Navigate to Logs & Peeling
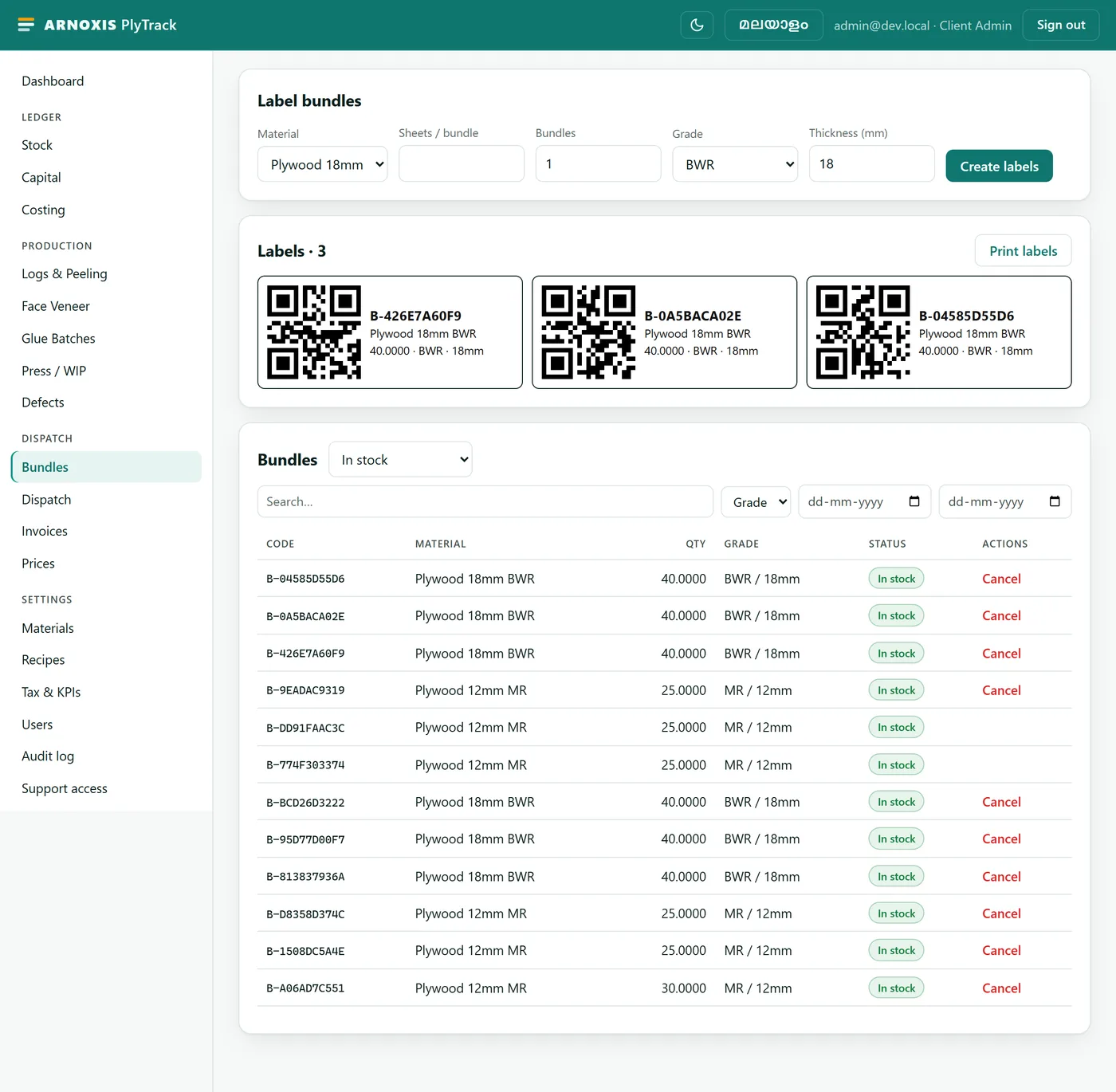1116x1092 pixels. pos(65,273)
